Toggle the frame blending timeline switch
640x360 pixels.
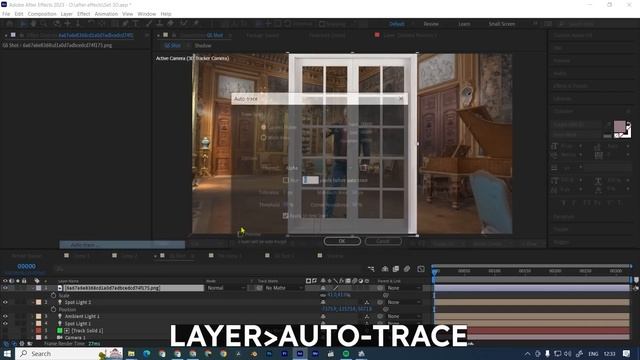[x=396, y=269]
